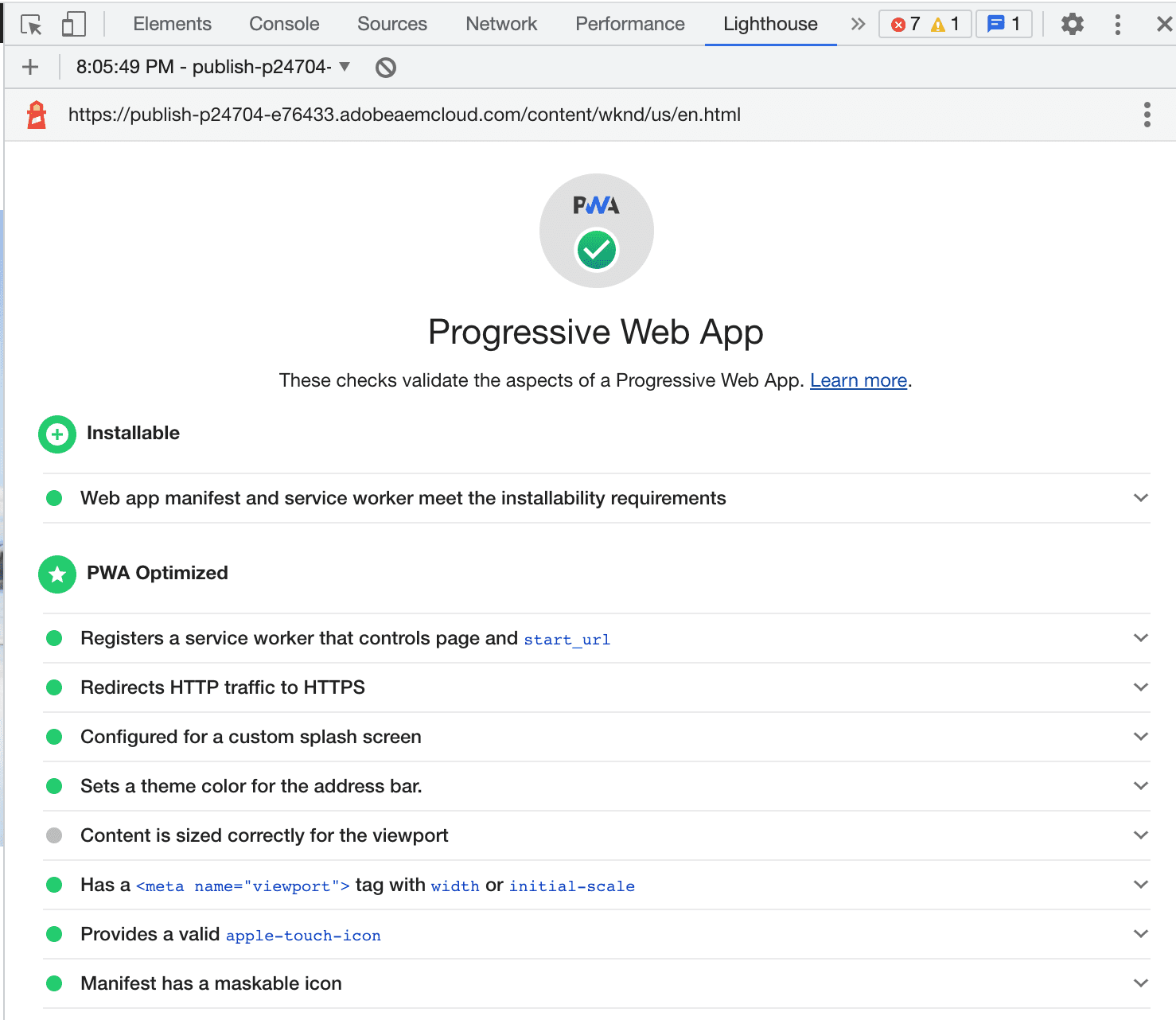Click the PWA score gauge badge
This screenshot has width=1176, height=1020.
point(596,231)
